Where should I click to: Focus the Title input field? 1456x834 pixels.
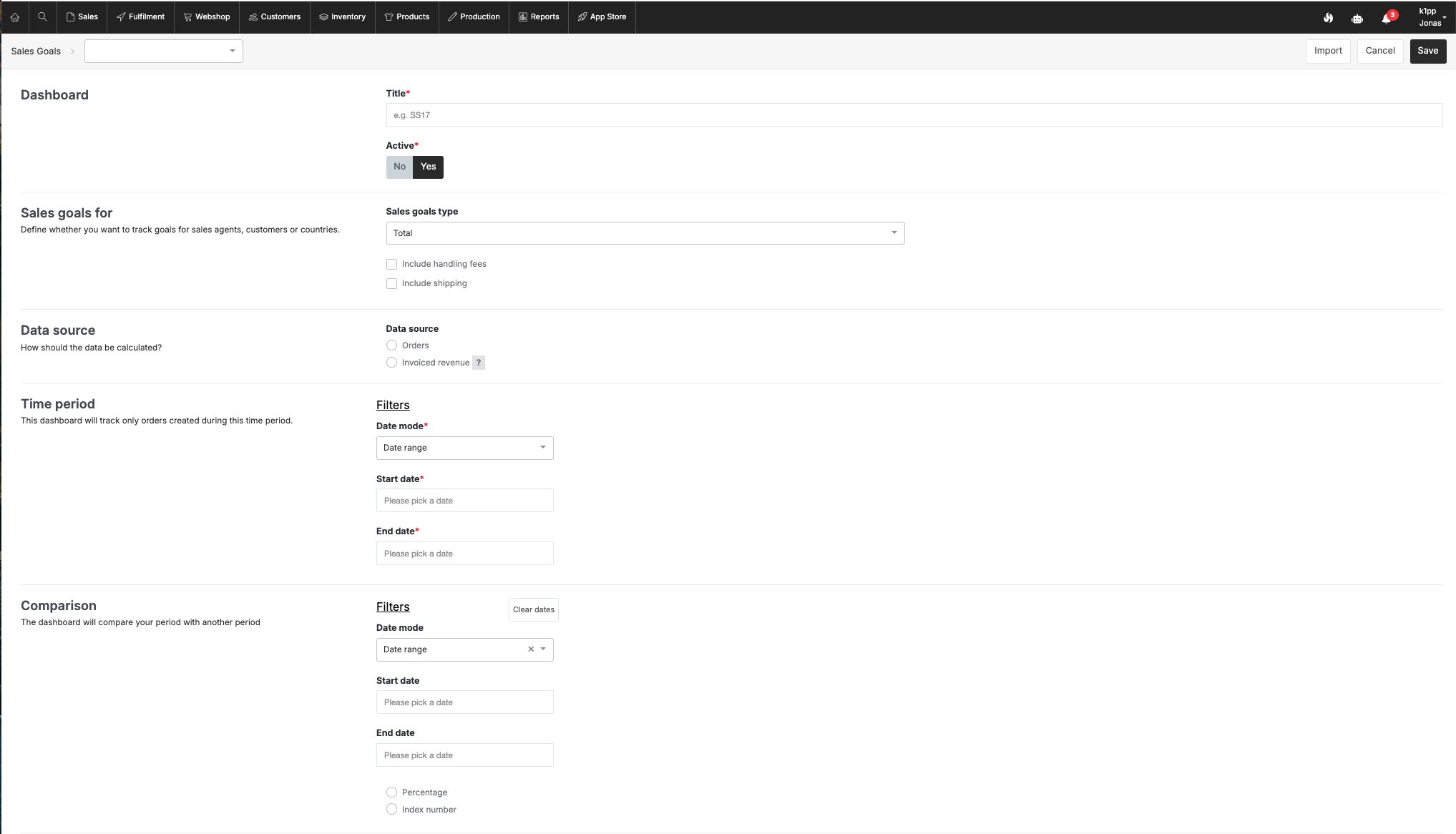coord(914,115)
